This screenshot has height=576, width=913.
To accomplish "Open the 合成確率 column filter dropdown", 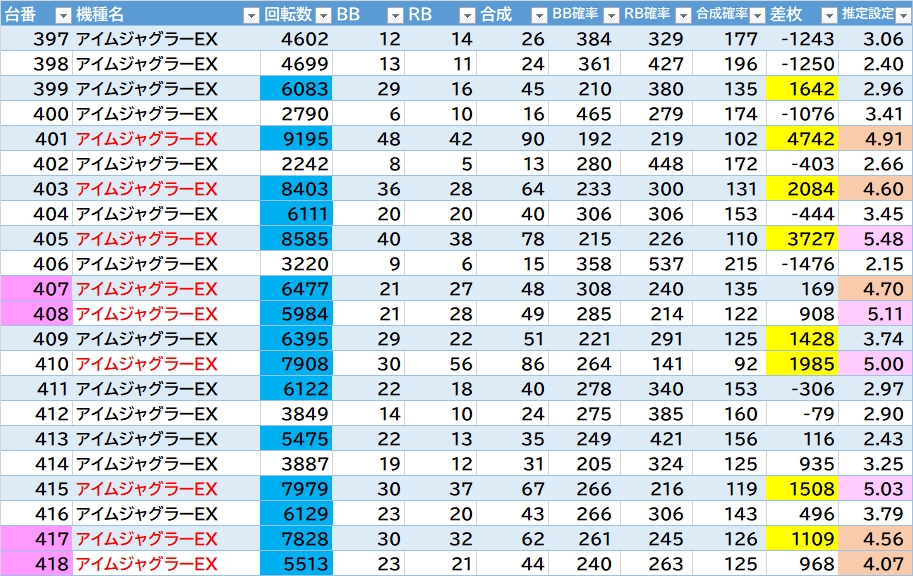I will pos(757,15).
